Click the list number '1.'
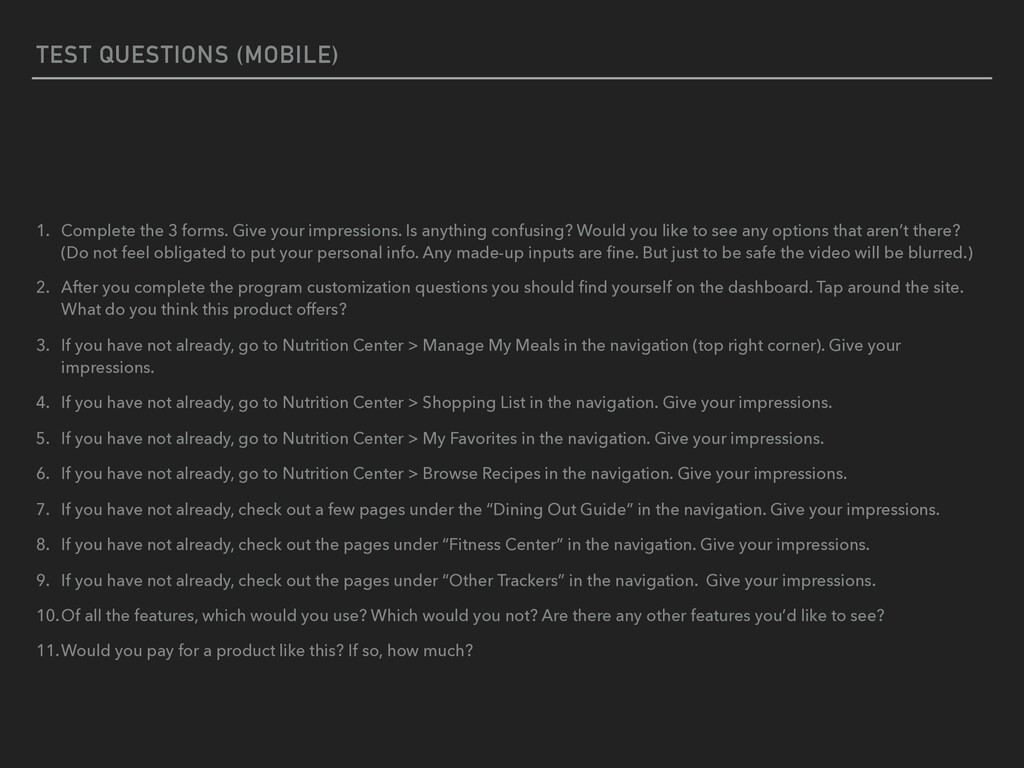Image resolution: width=1024 pixels, height=768 pixels. [43, 231]
